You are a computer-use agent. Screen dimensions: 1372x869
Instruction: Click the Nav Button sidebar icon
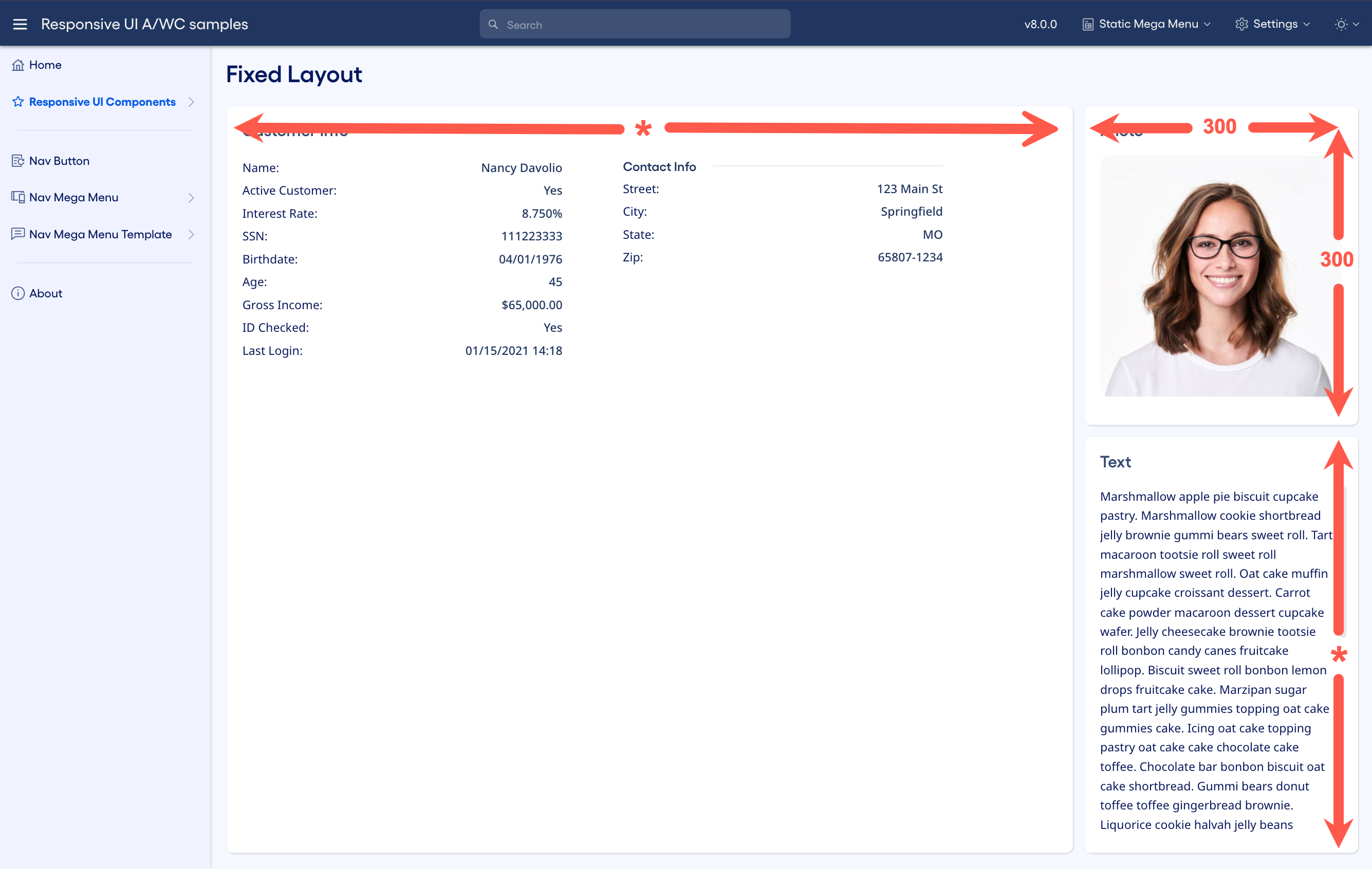pos(17,161)
